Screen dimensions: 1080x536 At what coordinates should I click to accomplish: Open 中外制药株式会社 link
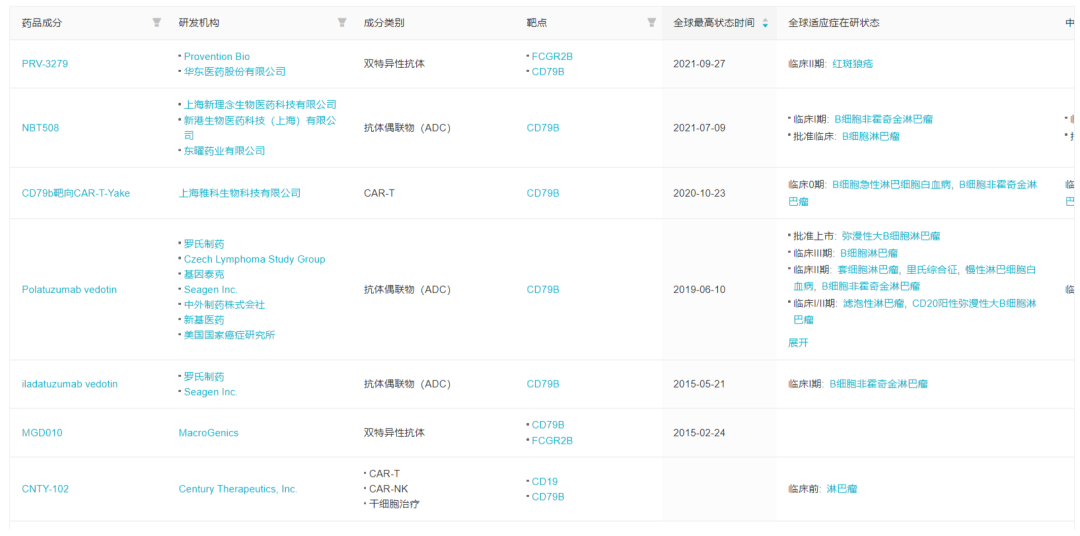pyautogui.click(x=225, y=305)
